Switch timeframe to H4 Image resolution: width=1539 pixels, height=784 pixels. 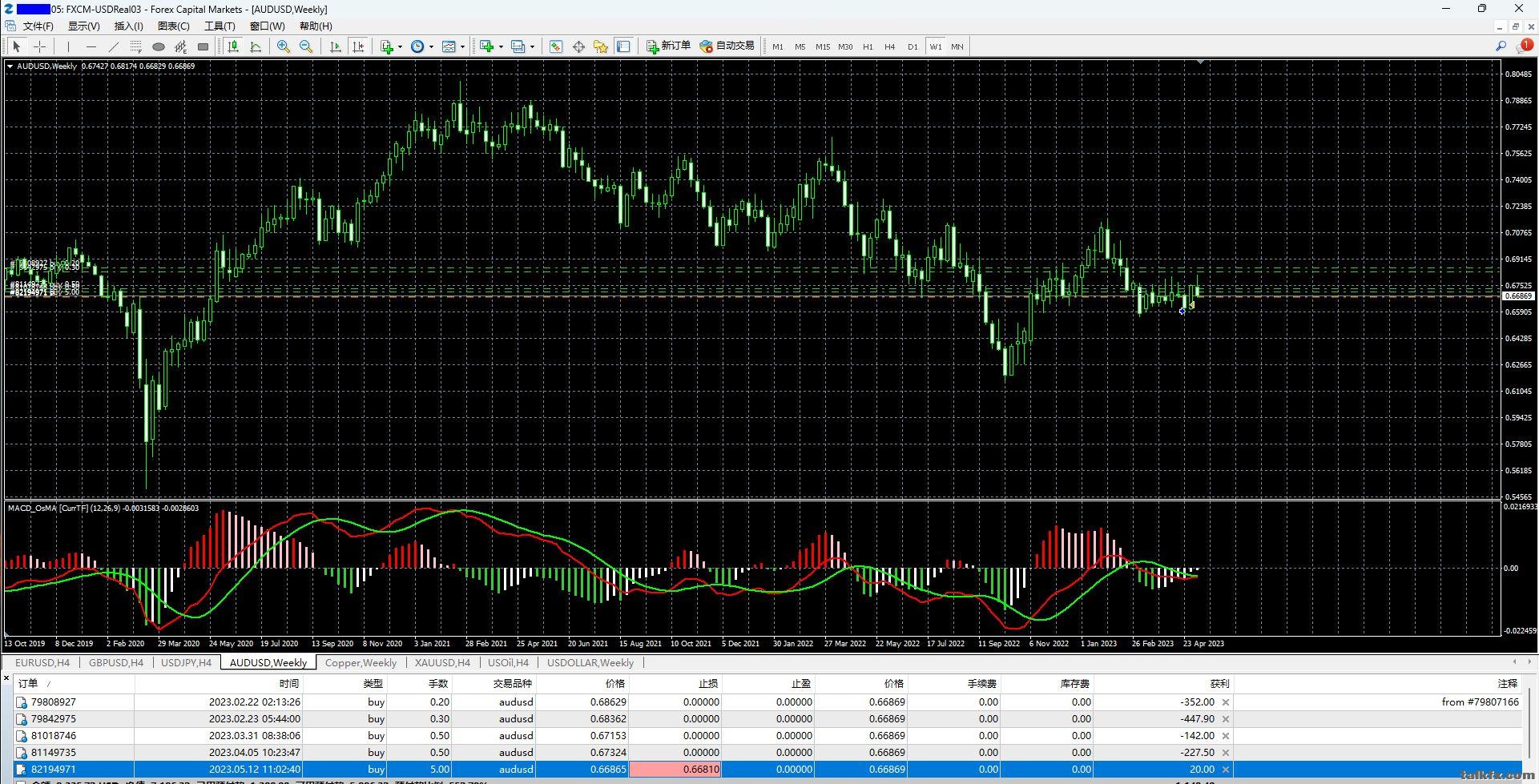[x=889, y=46]
